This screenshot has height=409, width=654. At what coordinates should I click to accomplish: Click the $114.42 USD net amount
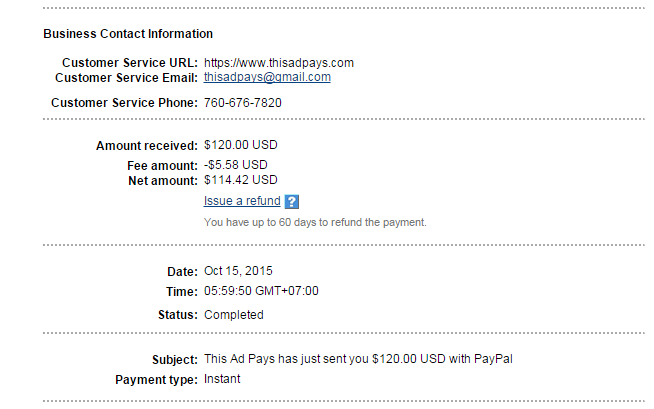[240, 180]
